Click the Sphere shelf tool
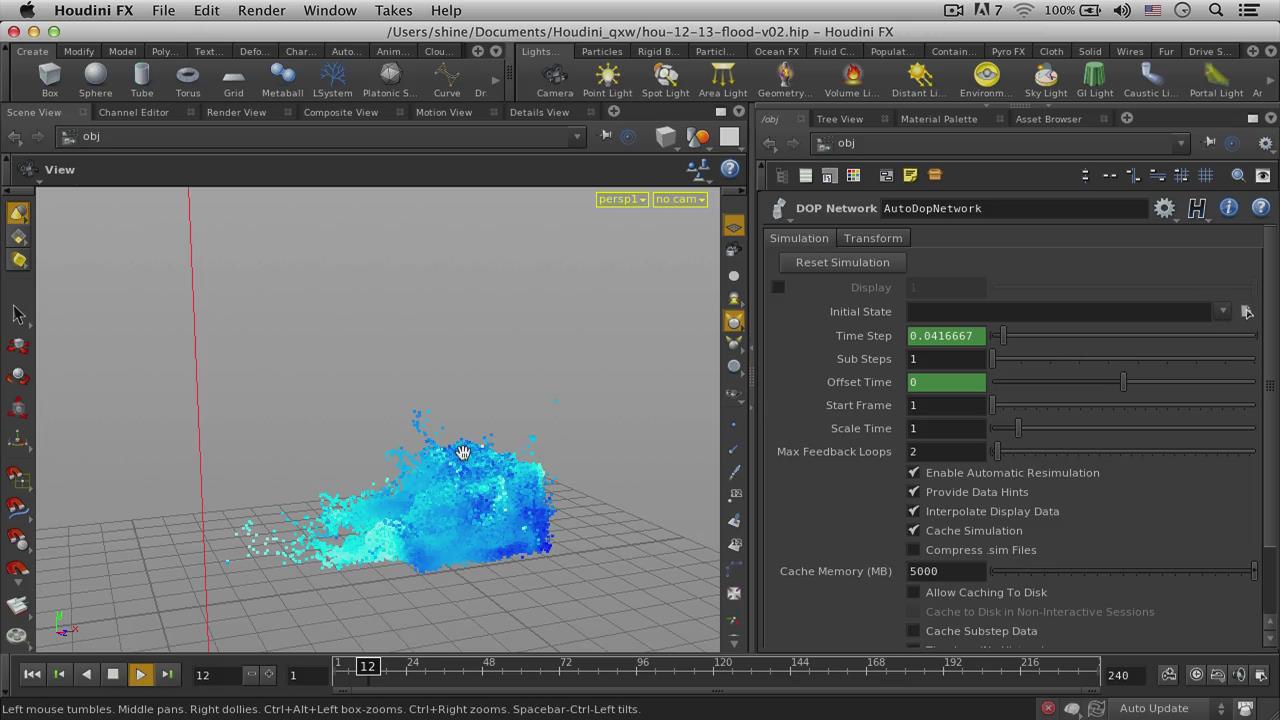Image resolution: width=1280 pixels, height=720 pixels. coord(95,79)
